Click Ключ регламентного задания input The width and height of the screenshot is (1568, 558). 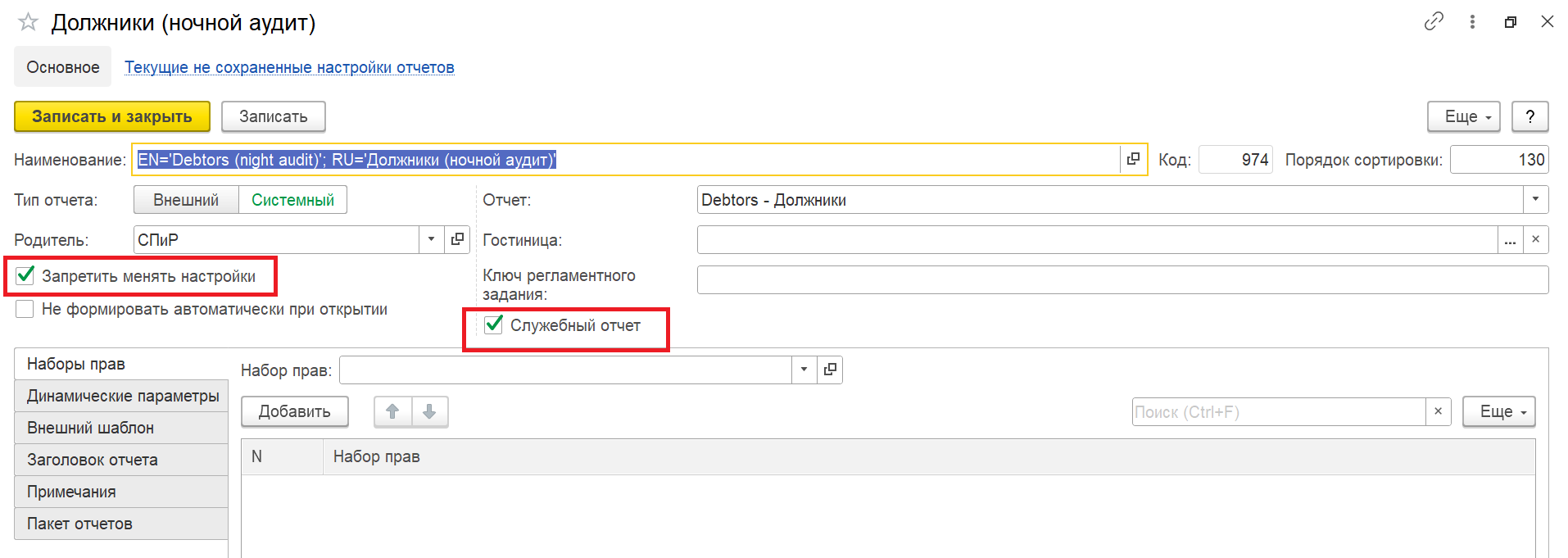[x=1122, y=279]
